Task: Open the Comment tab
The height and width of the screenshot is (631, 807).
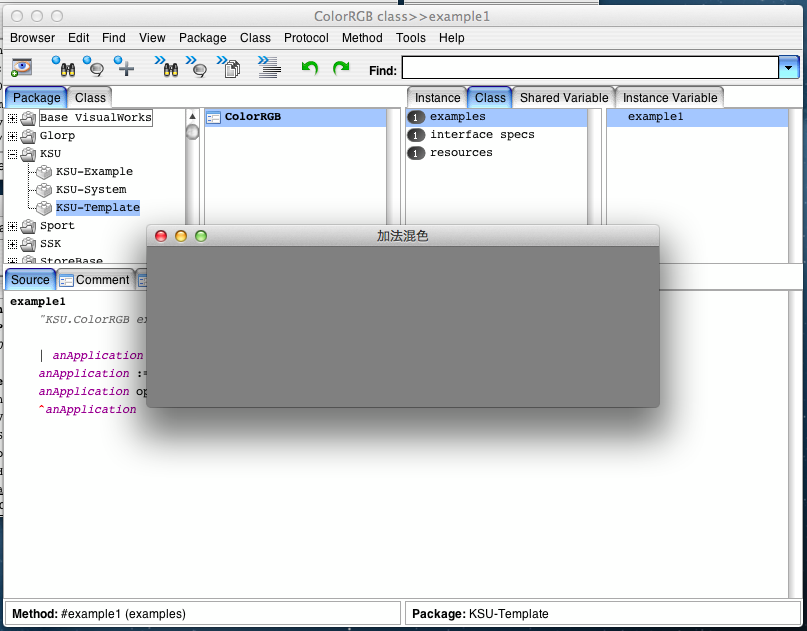Action: pyautogui.click(x=95, y=280)
